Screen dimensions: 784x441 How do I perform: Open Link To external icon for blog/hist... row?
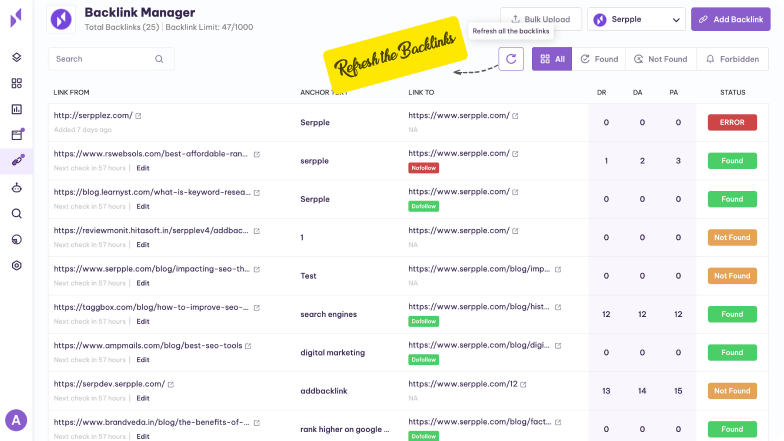click(558, 308)
